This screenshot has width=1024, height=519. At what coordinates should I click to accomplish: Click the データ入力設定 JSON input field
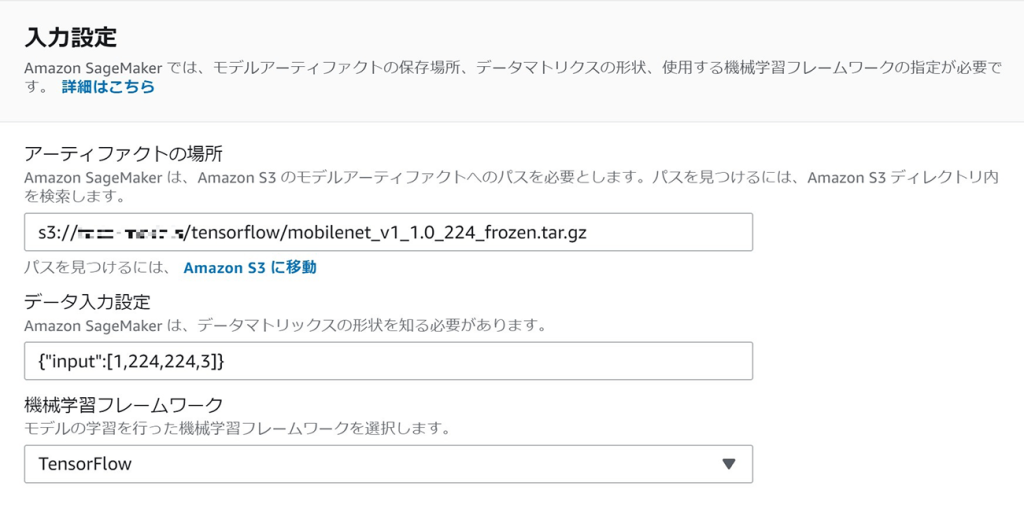389,360
